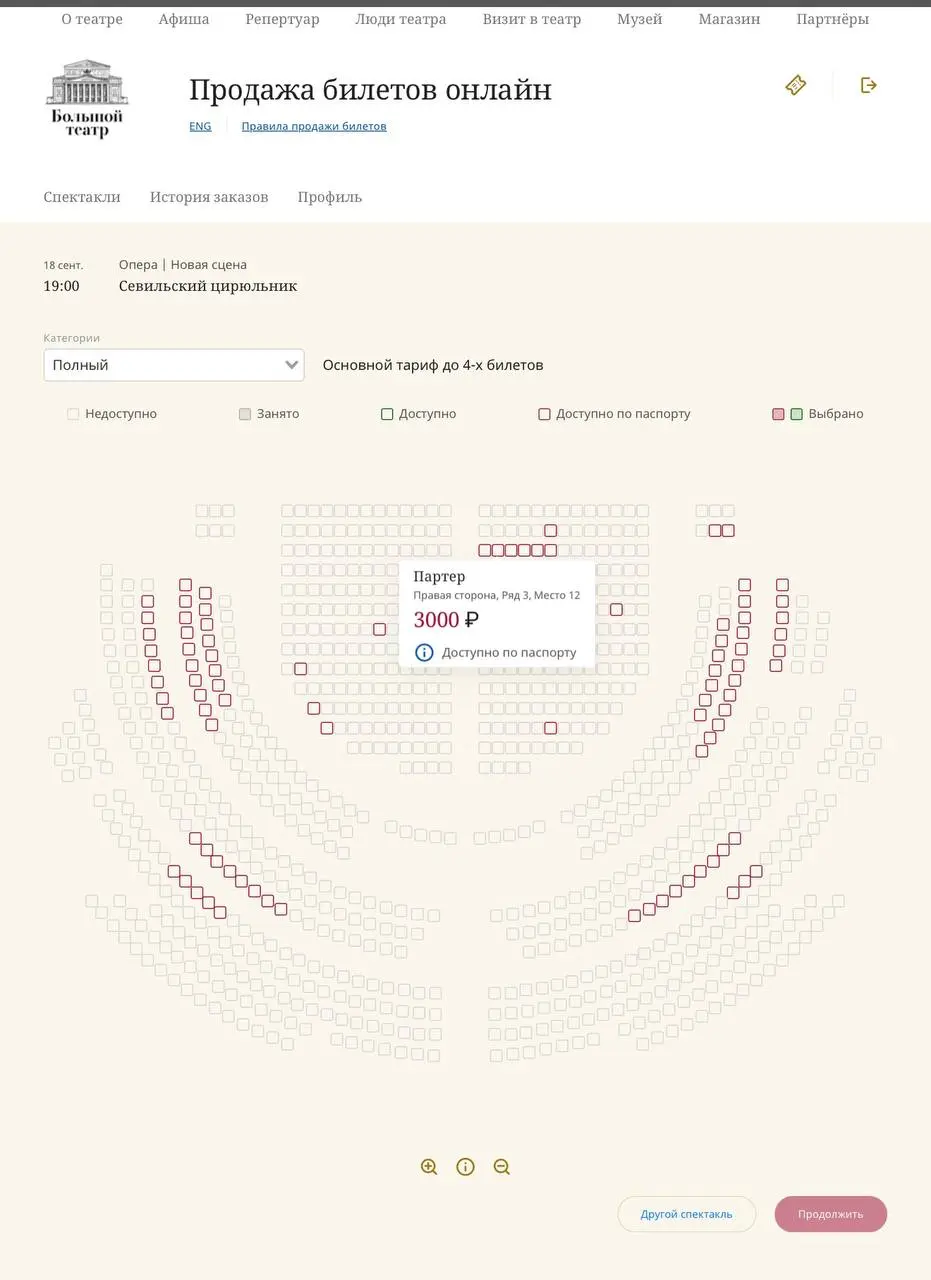The image size is (931, 1280).
Task: Open Правила продажи билетов link
Action: (x=314, y=126)
